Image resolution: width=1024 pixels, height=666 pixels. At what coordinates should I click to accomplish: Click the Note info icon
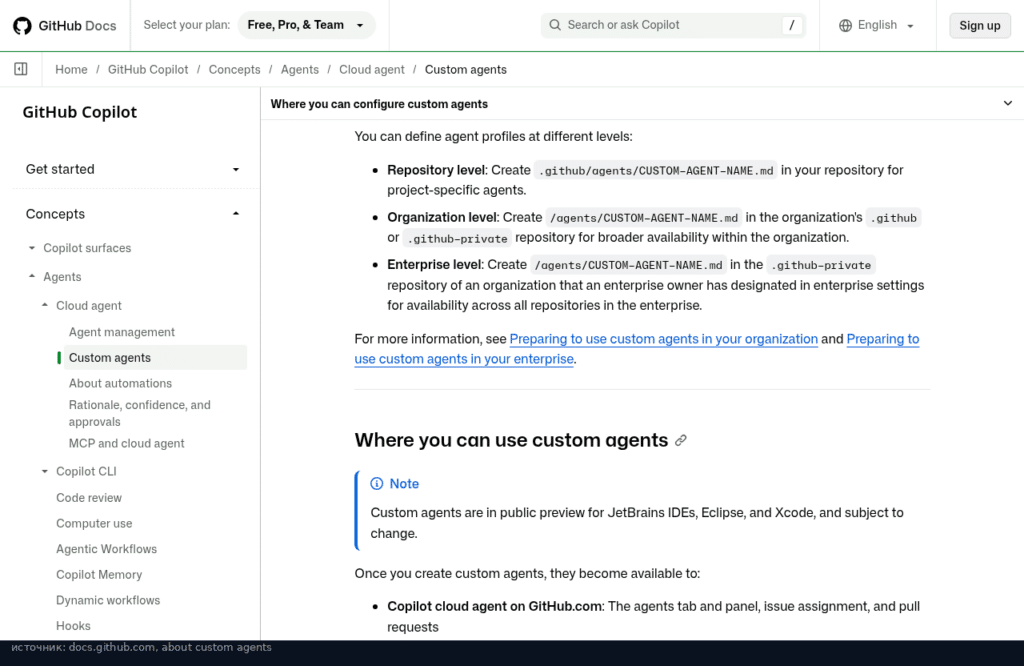coord(377,483)
